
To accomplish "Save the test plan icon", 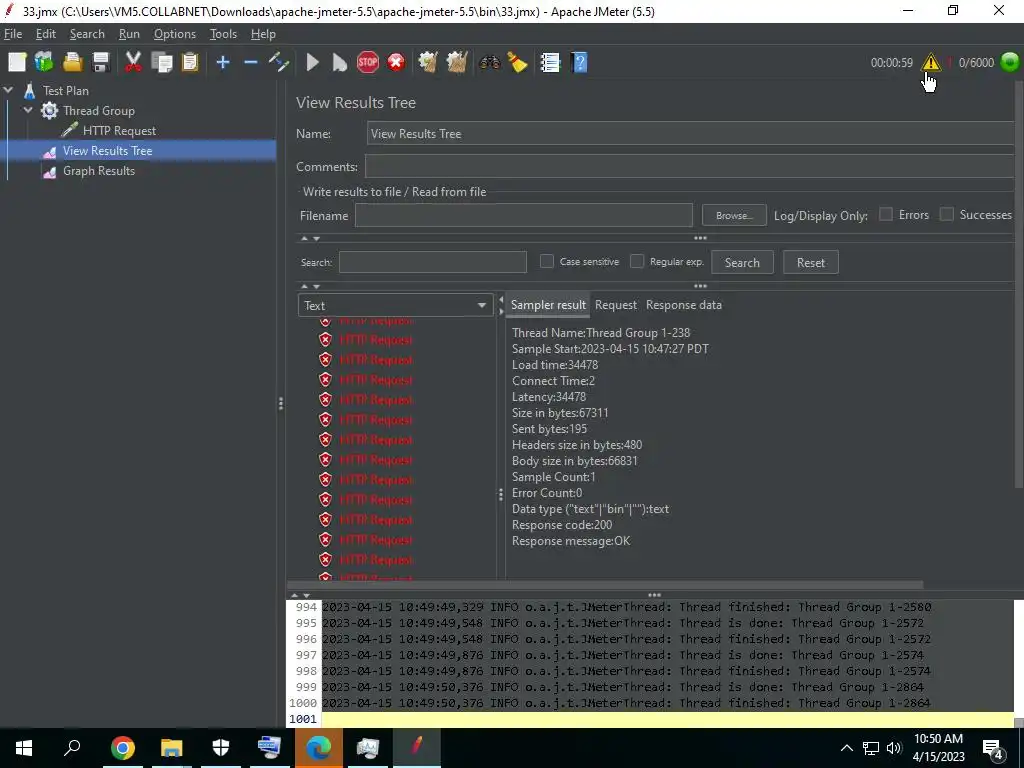I will (101, 63).
